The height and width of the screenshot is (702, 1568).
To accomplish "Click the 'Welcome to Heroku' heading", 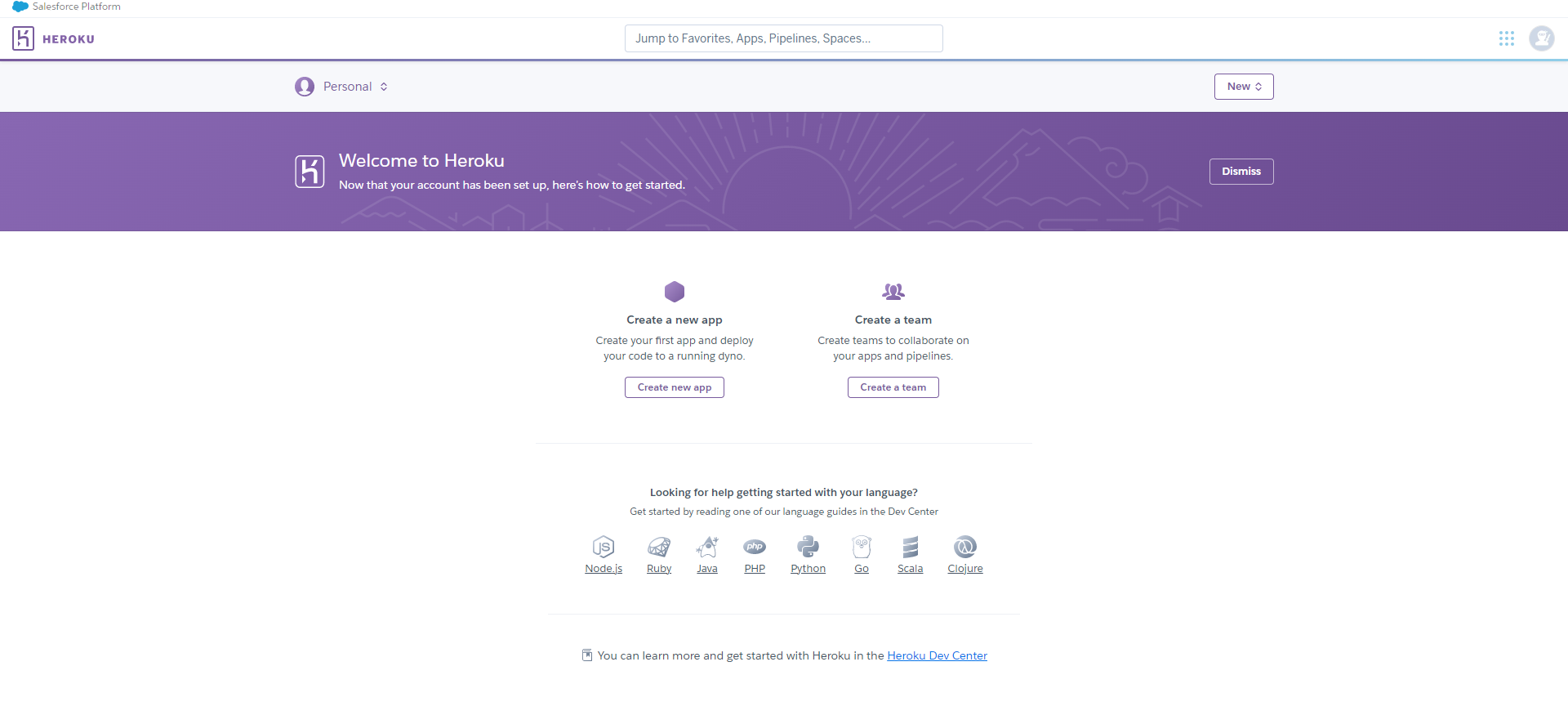I will [421, 161].
